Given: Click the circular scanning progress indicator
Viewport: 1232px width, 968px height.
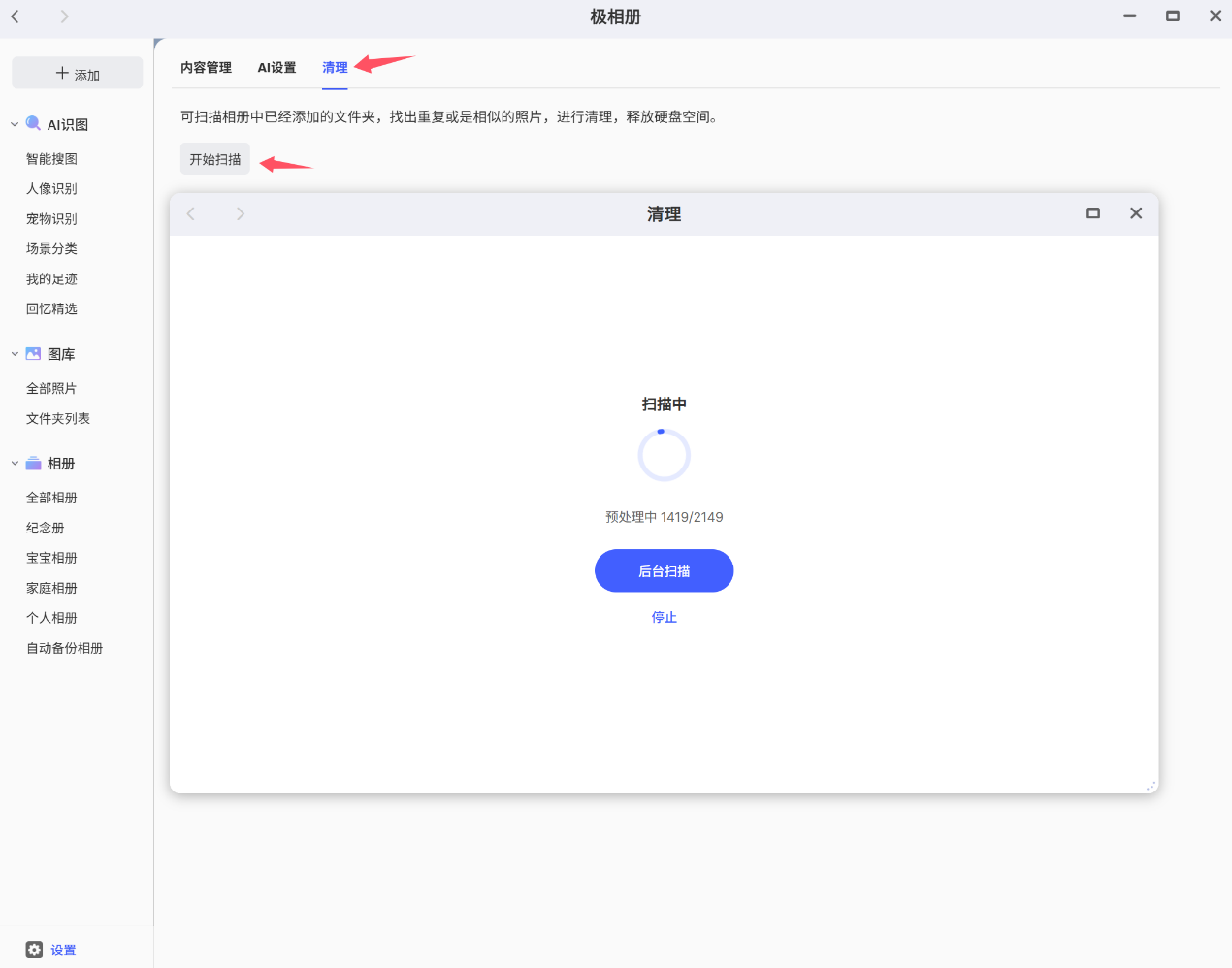Looking at the screenshot, I should tap(665, 455).
